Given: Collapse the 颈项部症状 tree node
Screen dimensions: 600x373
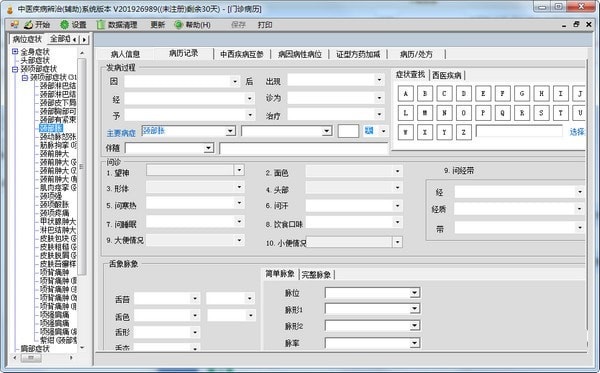Looking at the screenshot, I should (15, 69).
